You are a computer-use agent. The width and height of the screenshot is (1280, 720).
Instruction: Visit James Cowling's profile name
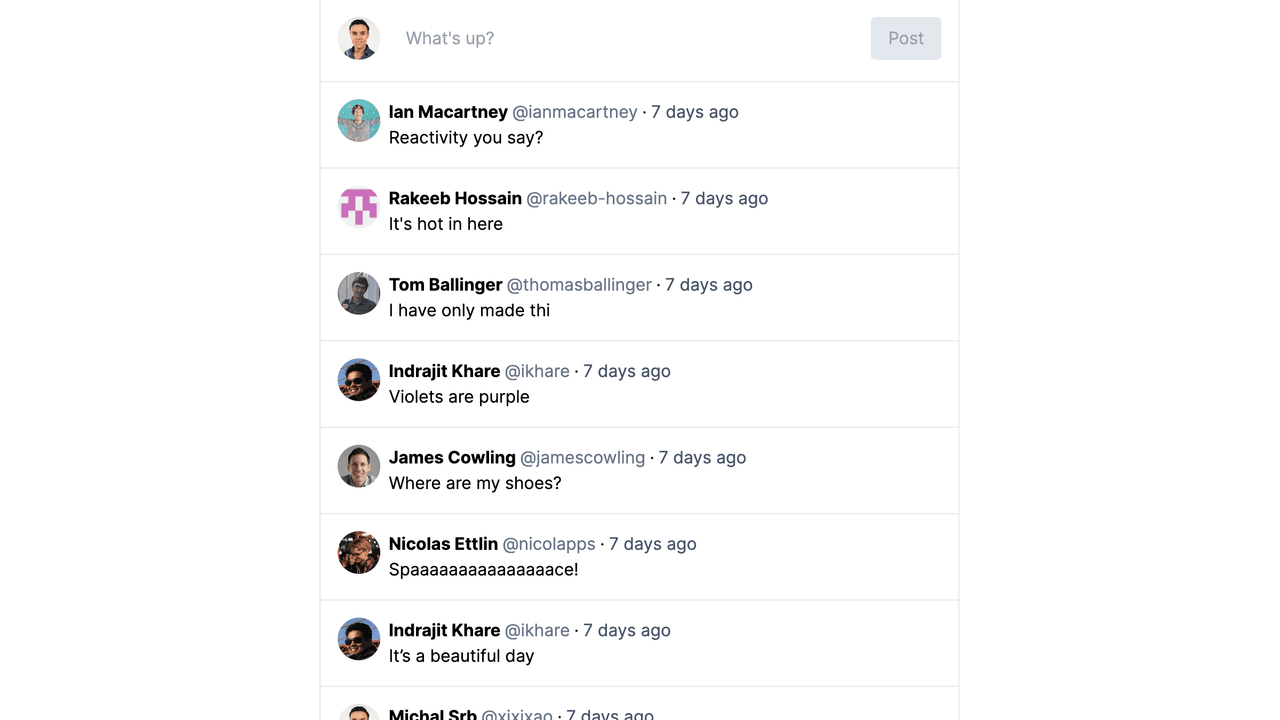pyautogui.click(x=452, y=457)
